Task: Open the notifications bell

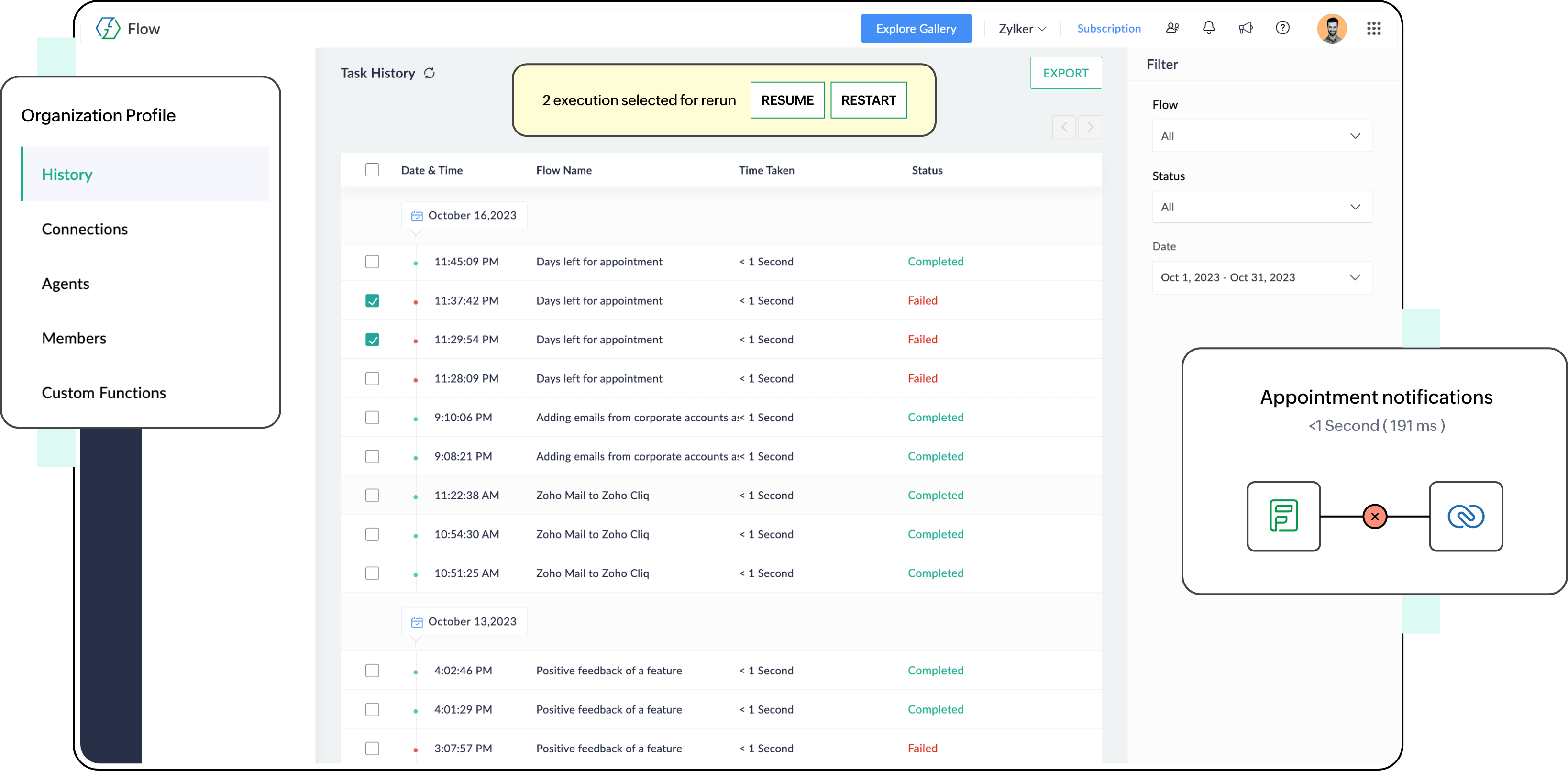Action: click(1209, 28)
